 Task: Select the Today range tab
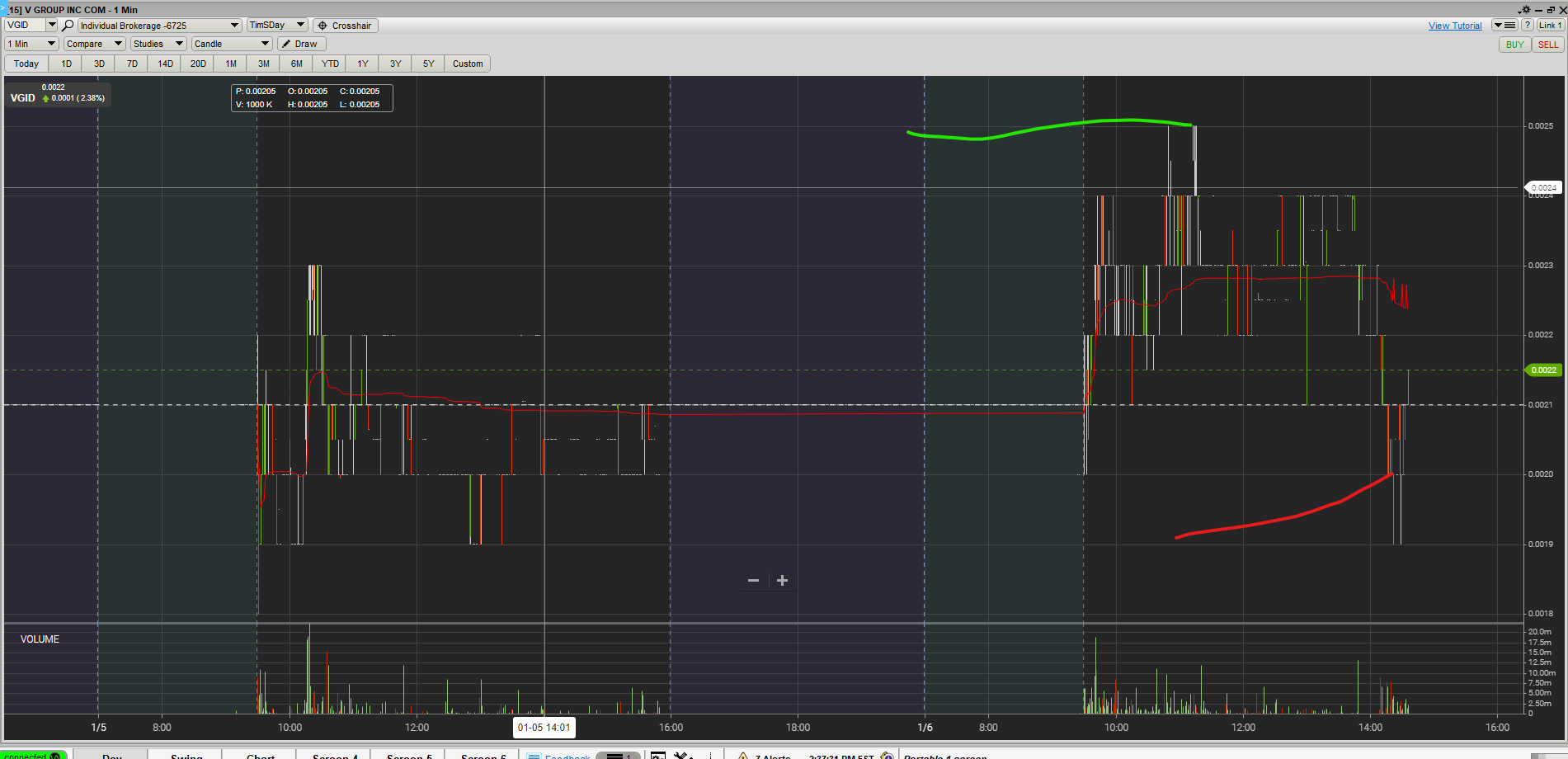click(x=26, y=64)
